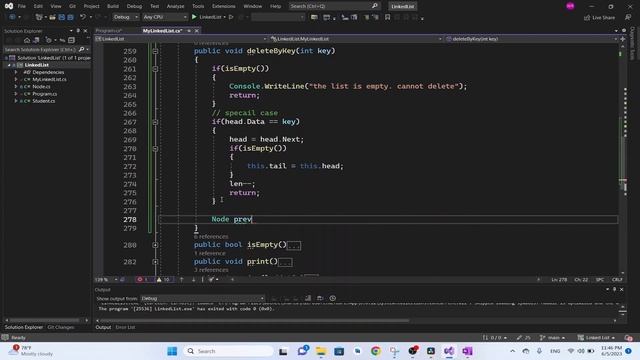The width and height of the screenshot is (640, 360).
Task: Toggle word wrap in the Output panel
Action: coord(320,298)
